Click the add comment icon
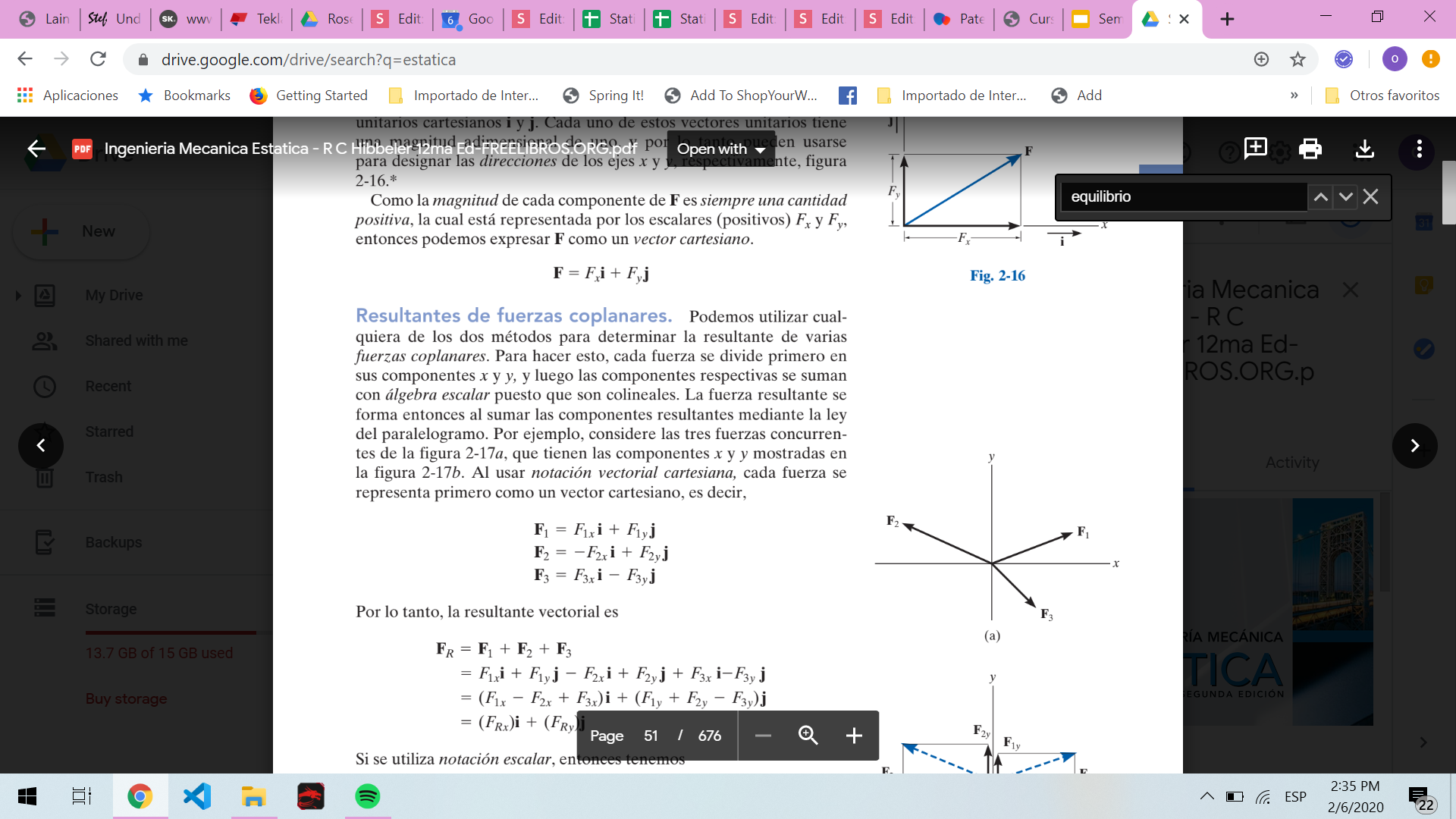Image resolution: width=1456 pixels, height=819 pixels. [x=1255, y=149]
